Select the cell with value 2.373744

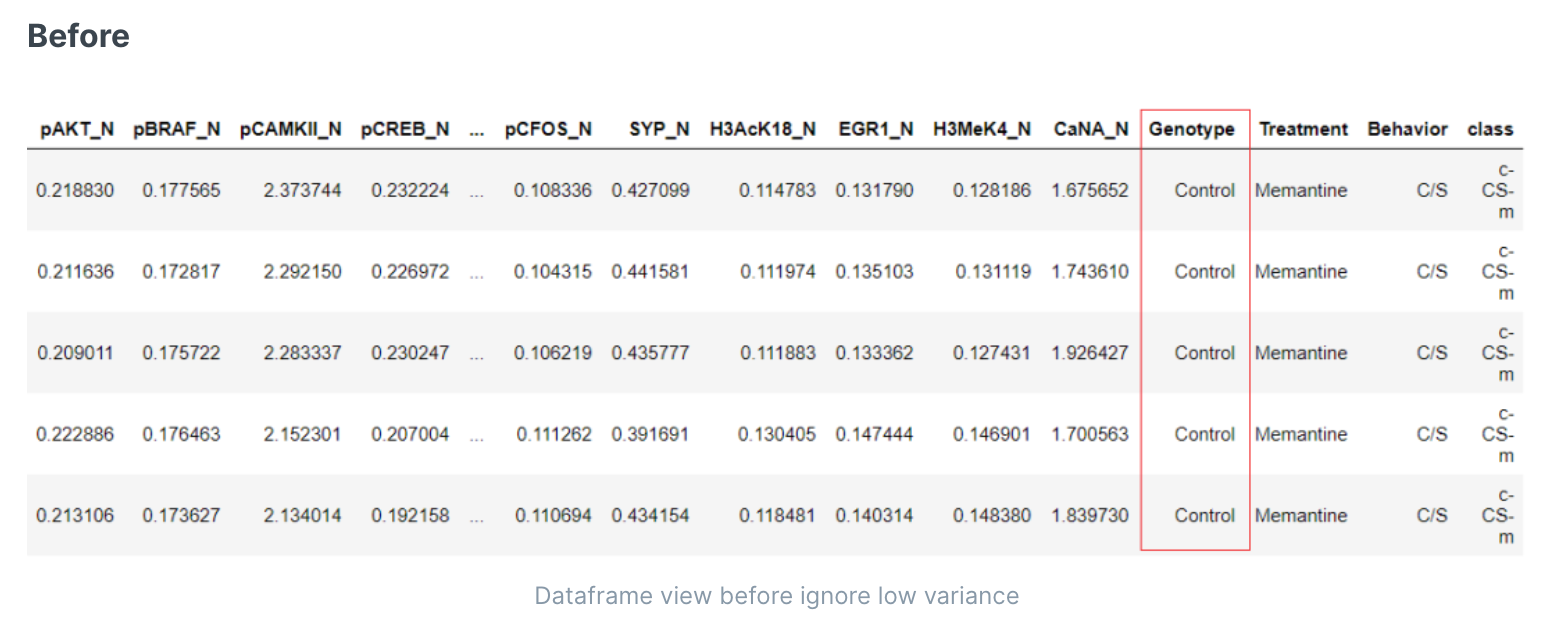(302, 190)
